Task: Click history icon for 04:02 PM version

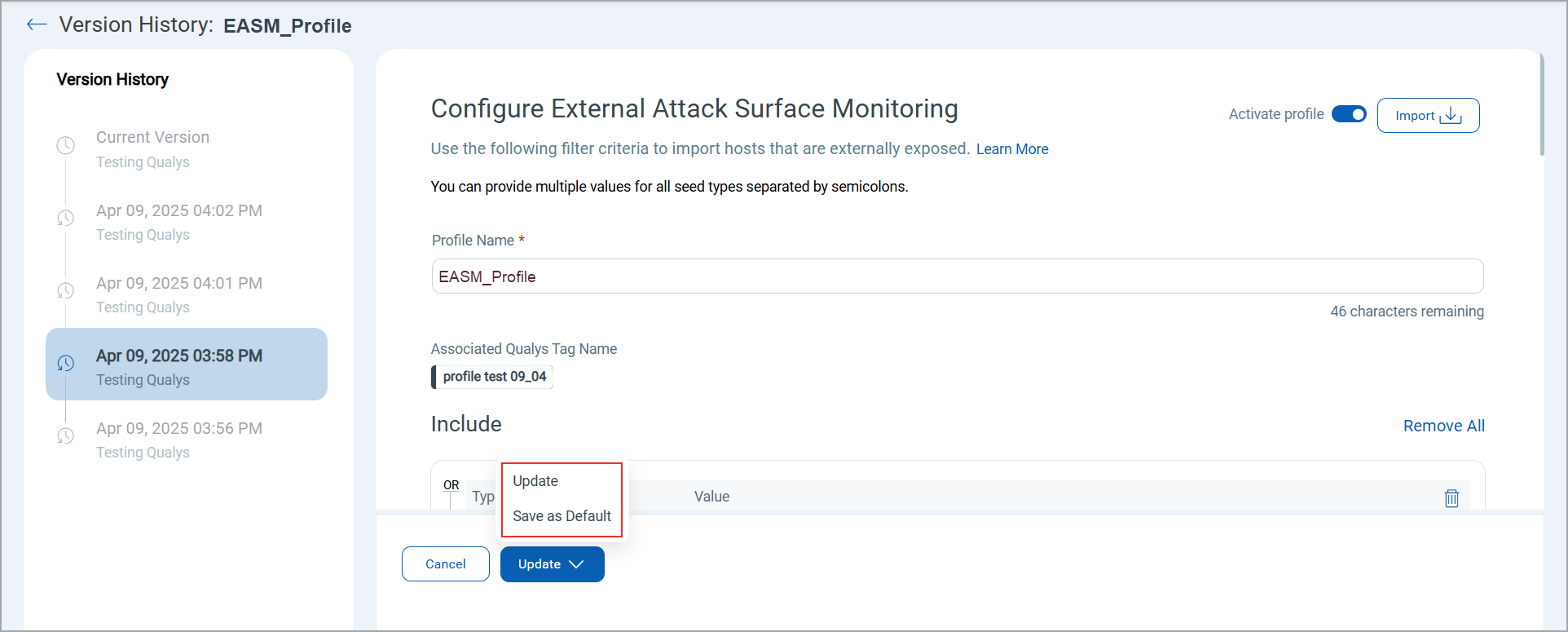Action: click(66, 218)
